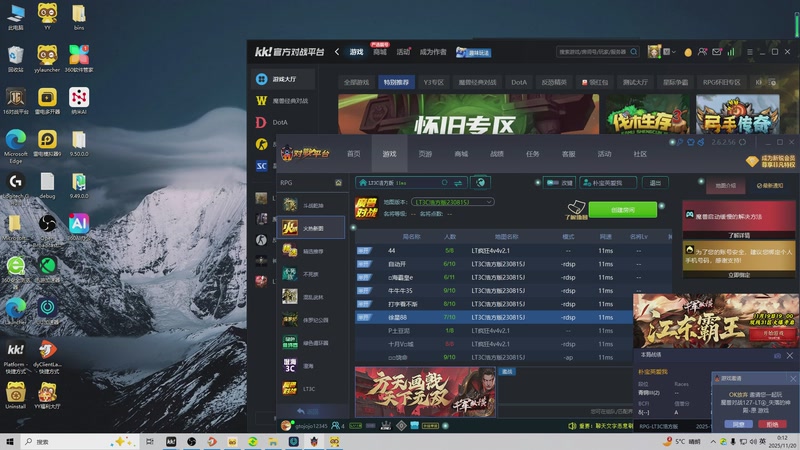The height and width of the screenshot is (450, 800).
Task: Click the RPG home icon
Action: [338, 183]
